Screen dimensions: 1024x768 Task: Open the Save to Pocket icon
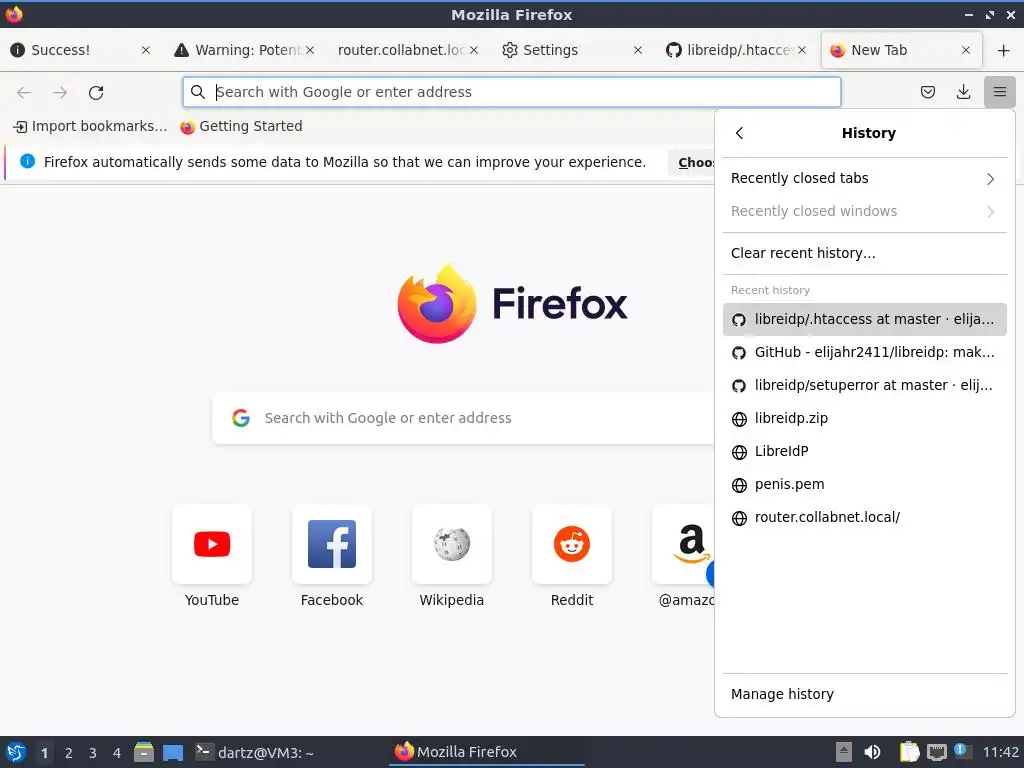(927, 92)
